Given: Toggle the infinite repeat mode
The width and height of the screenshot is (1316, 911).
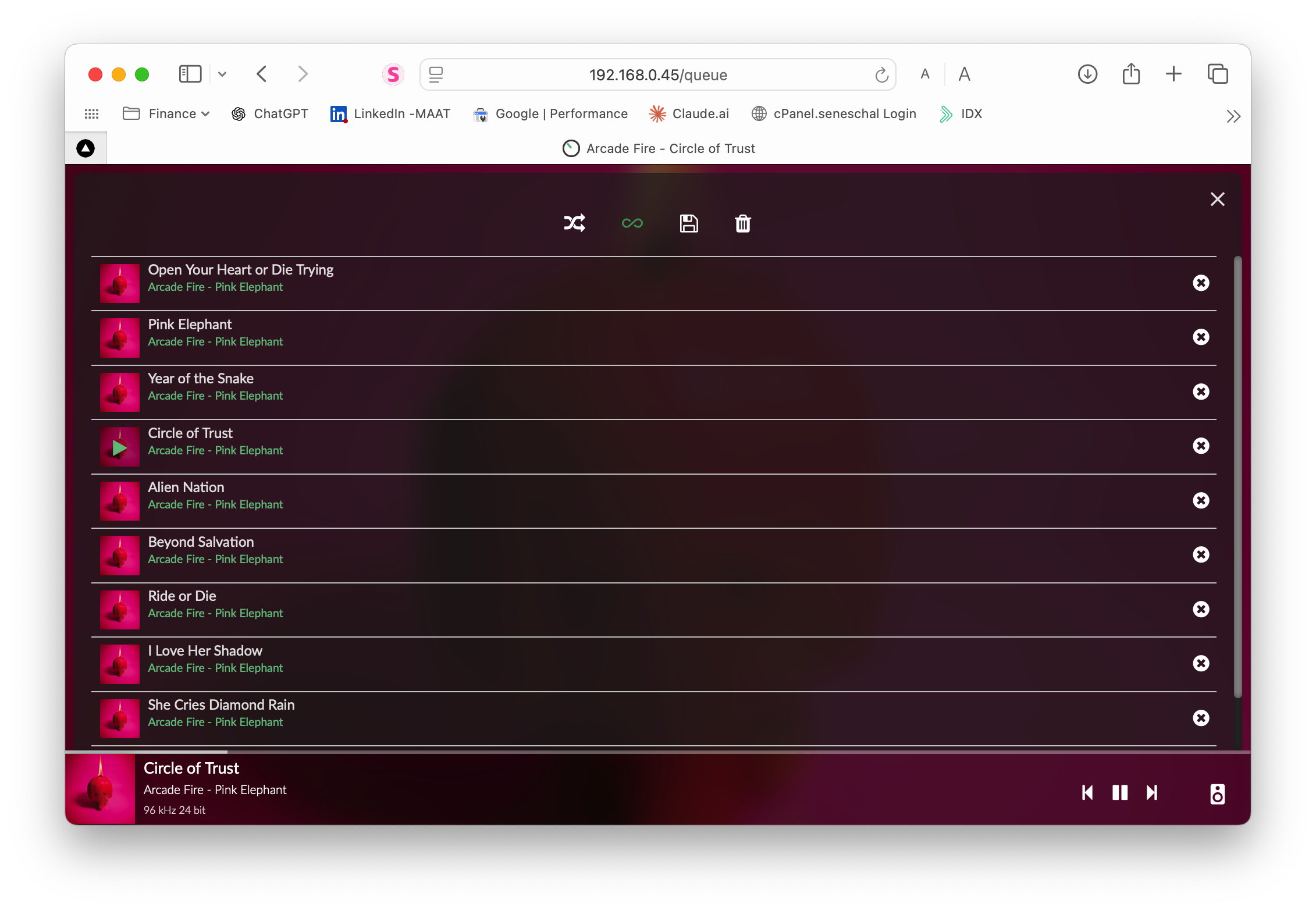Looking at the screenshot, I should click(x=632, y=223).
